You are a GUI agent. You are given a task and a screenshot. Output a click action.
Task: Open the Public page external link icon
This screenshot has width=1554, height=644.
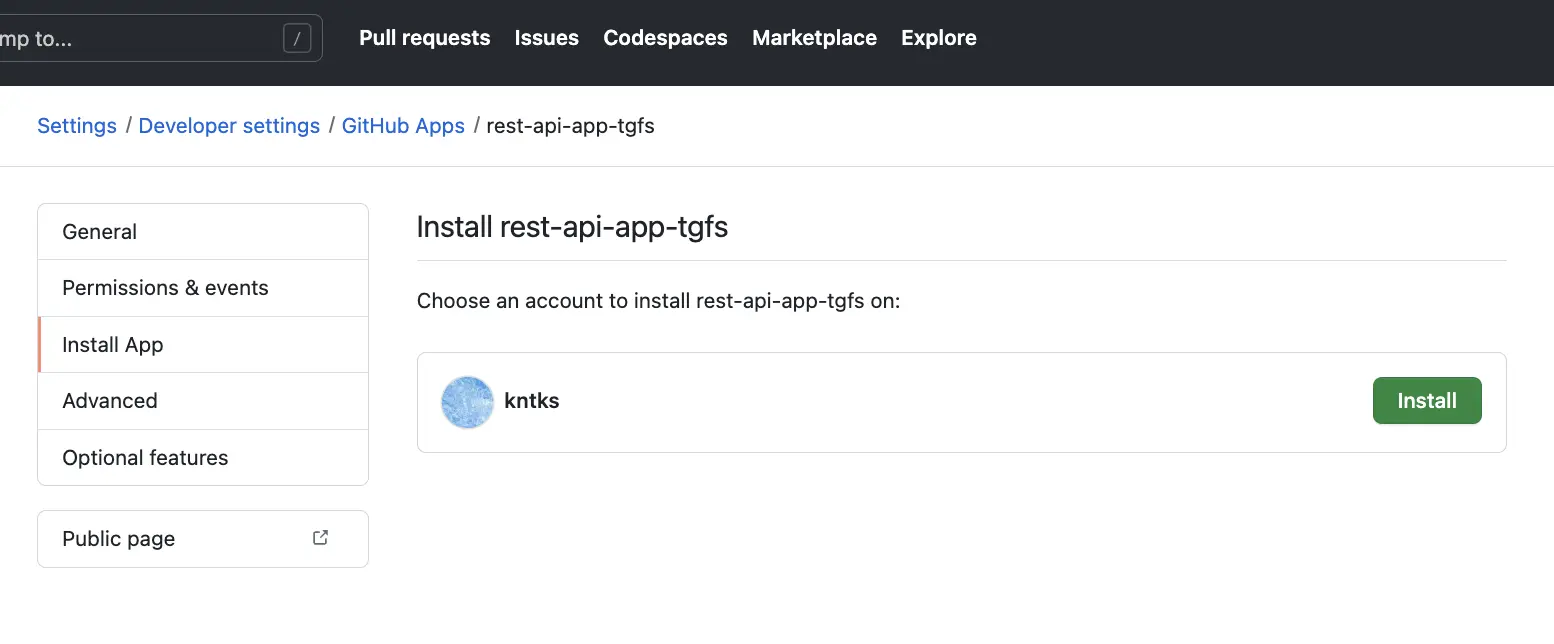tap(319, 537)
